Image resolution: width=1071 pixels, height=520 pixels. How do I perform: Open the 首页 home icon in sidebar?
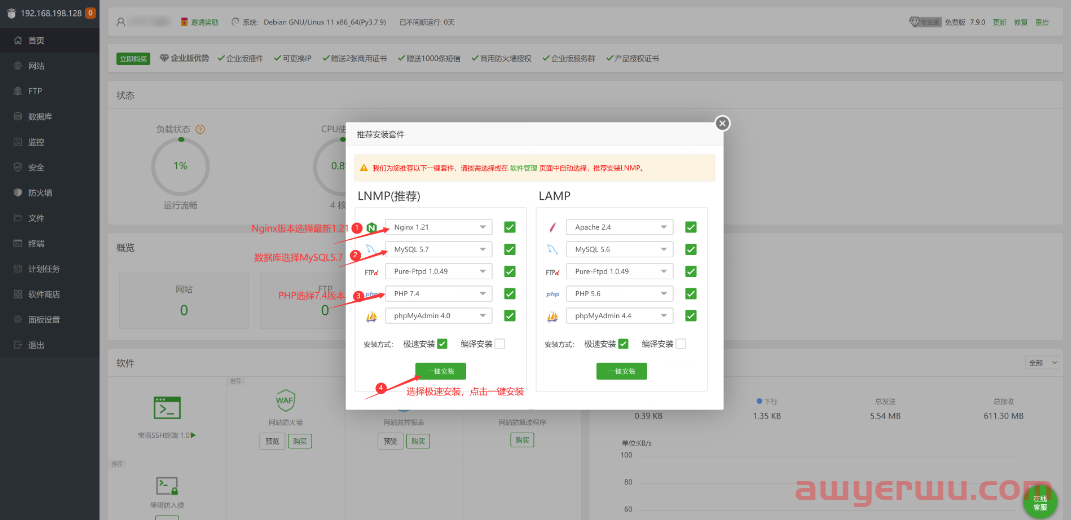click(x=18, y=41)
